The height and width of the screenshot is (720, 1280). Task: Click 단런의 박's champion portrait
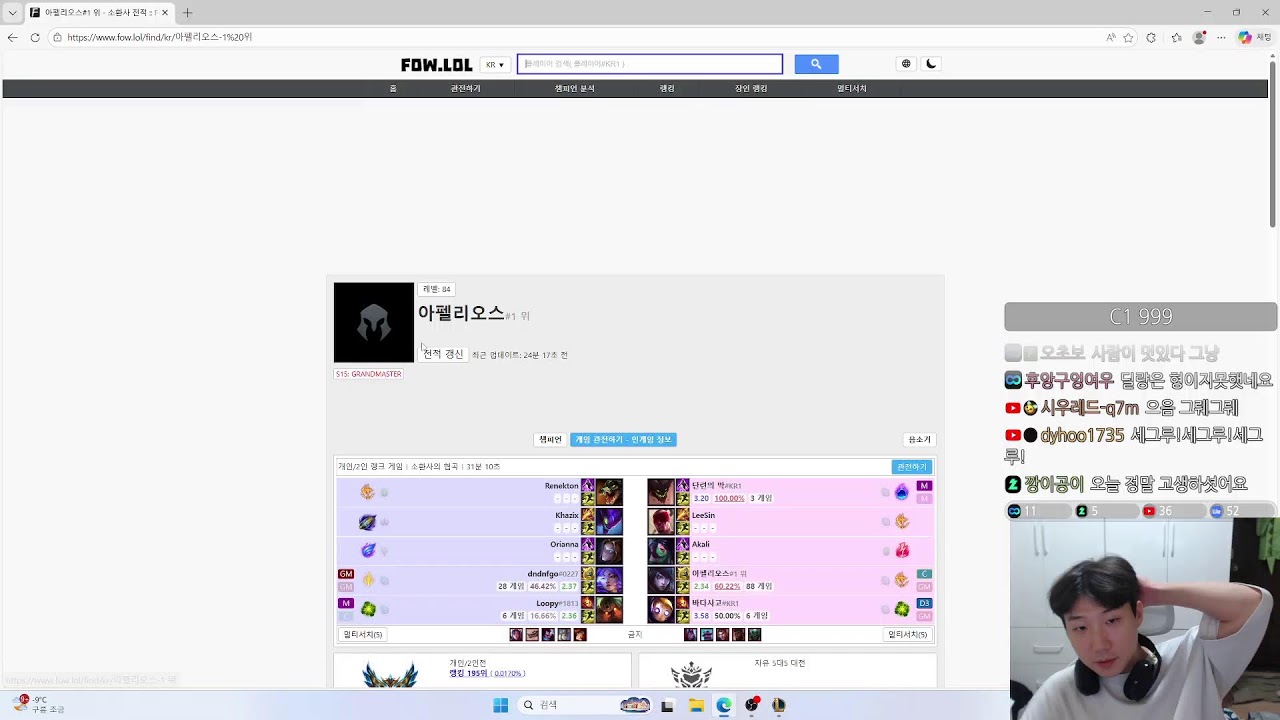[660, 492]
